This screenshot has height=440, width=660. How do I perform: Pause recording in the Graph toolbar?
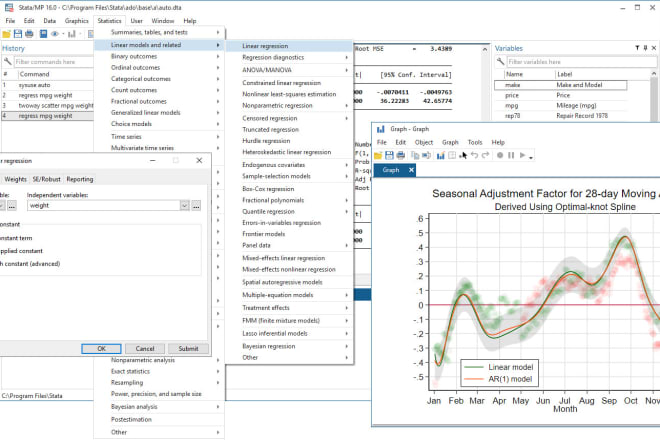(511, 155)
